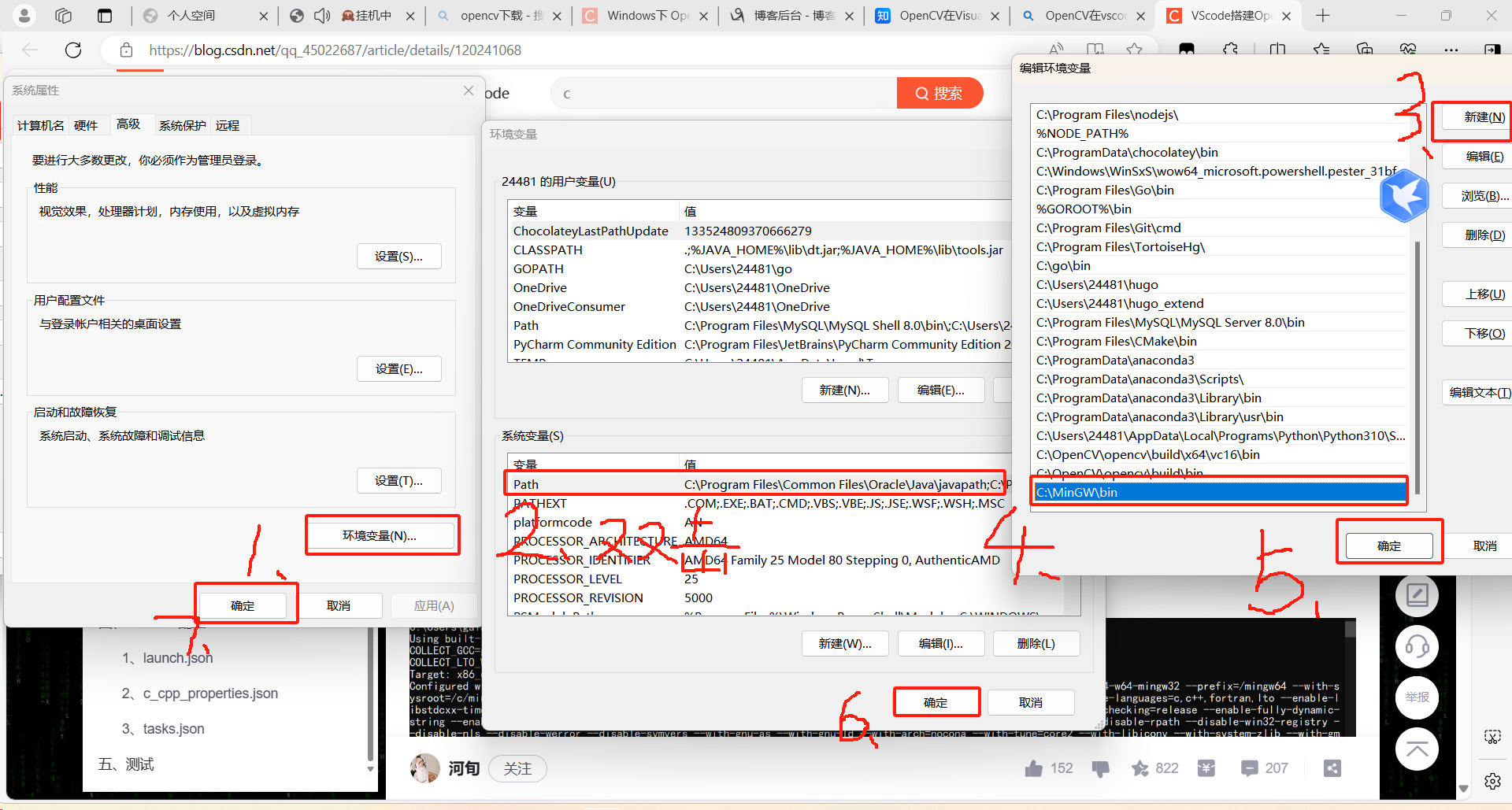The image size is (1512, 810).
Task: Confirm the 环境变量 dialog with 确定
Action: 936,702
